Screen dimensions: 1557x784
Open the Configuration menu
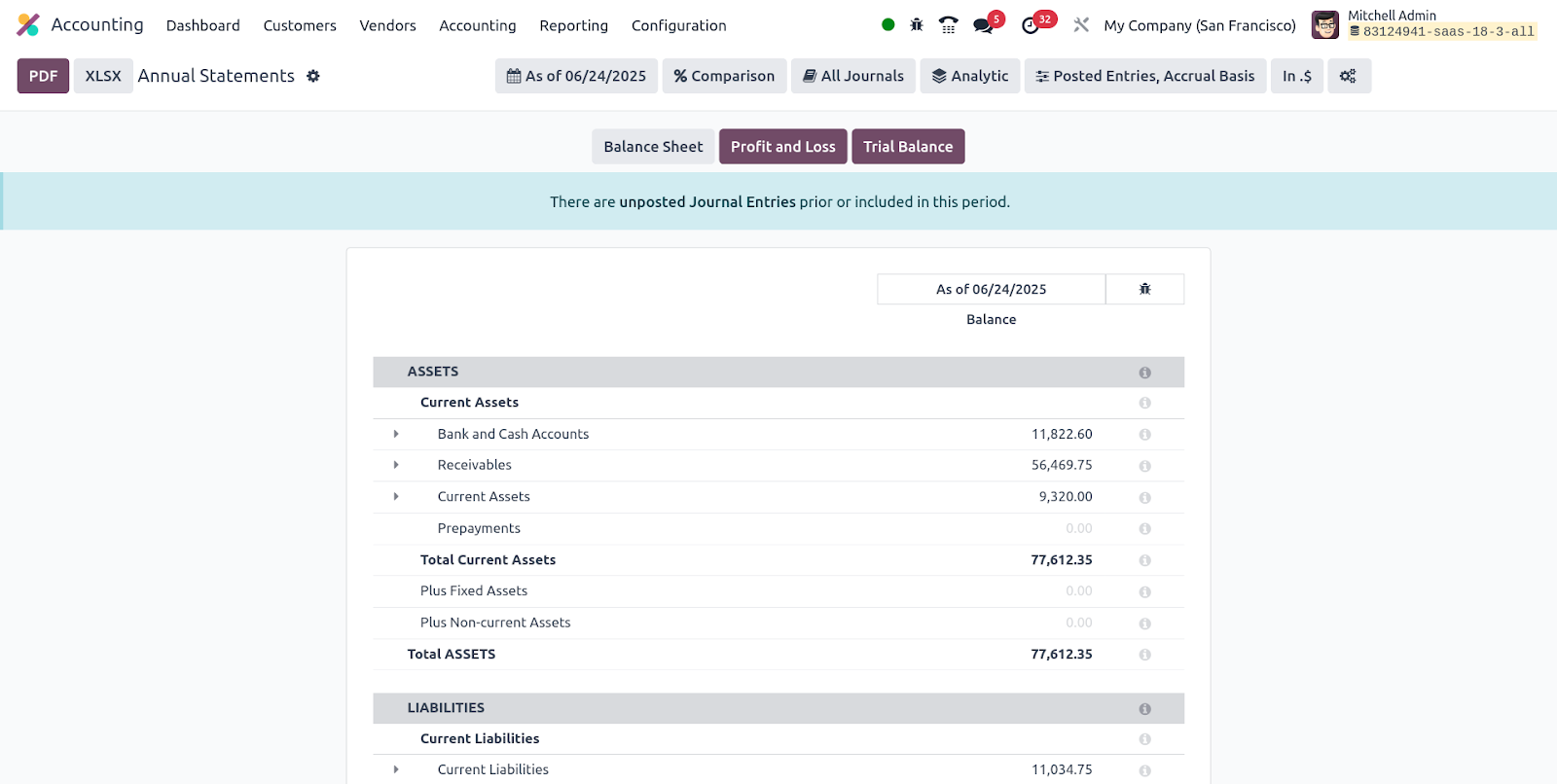click(x=679, y=25)
